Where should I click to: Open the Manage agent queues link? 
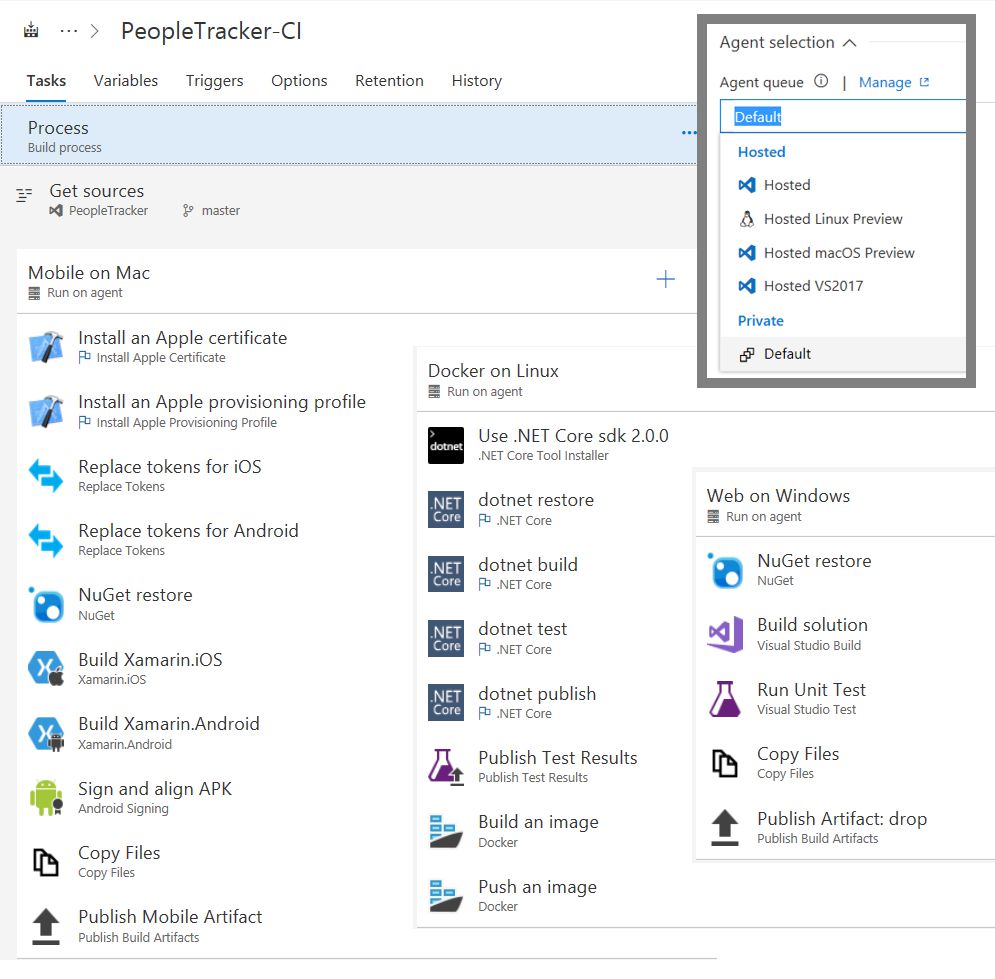[x=893, y=82]
